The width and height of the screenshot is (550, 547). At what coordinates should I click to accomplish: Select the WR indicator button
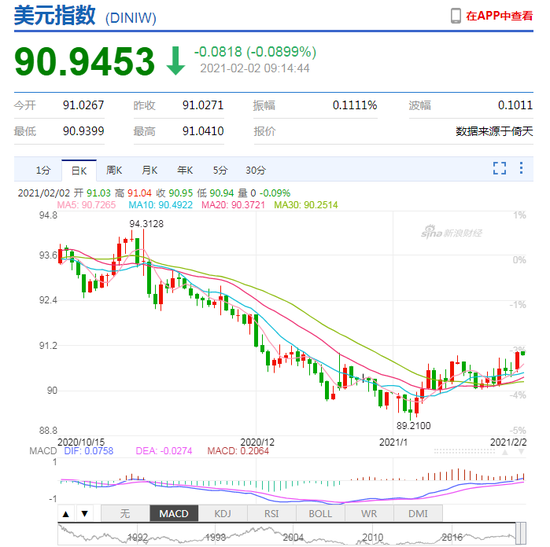369,514
